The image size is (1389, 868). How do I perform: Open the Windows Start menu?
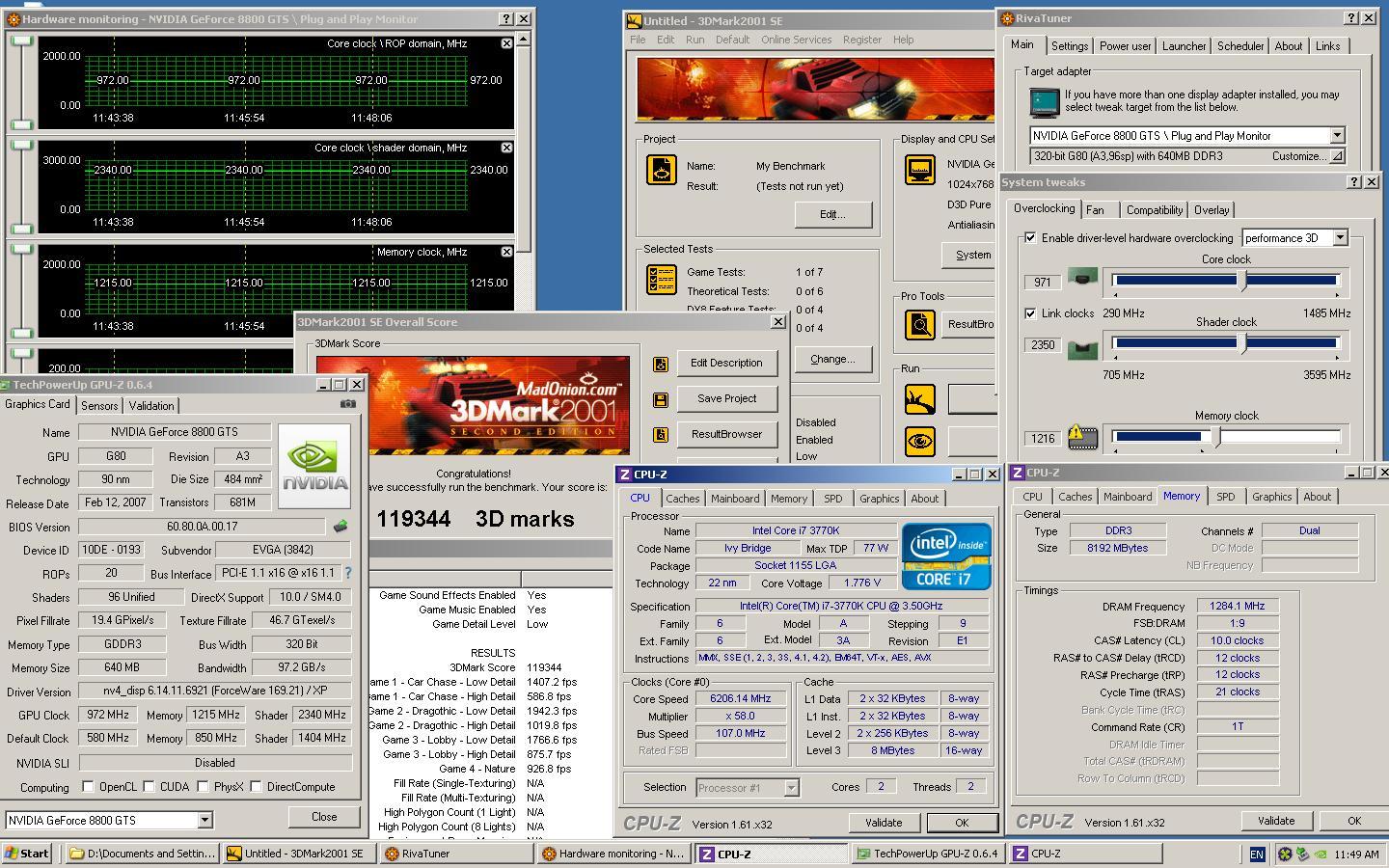[x=27, y=854]
